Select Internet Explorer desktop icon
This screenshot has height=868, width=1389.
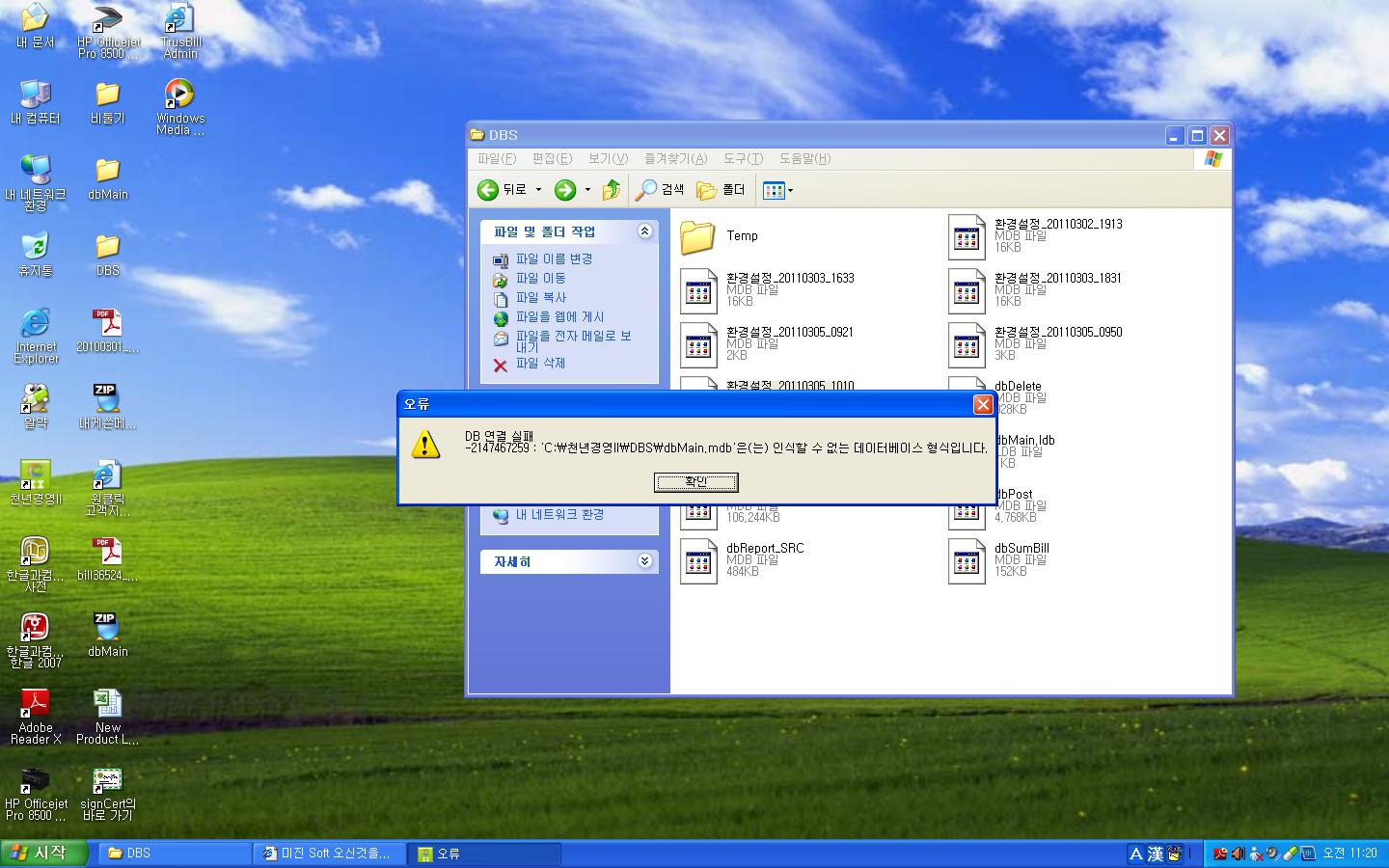pos(36,335)
